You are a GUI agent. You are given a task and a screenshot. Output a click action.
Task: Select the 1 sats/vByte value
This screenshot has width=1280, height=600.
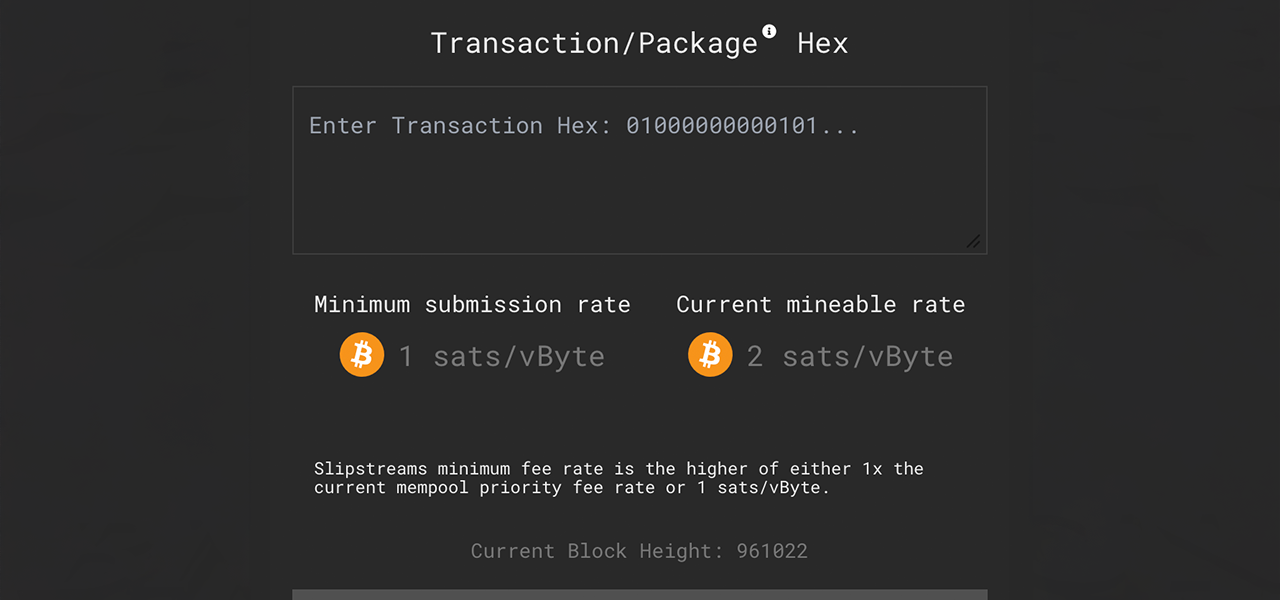click(x=502, y=356)
